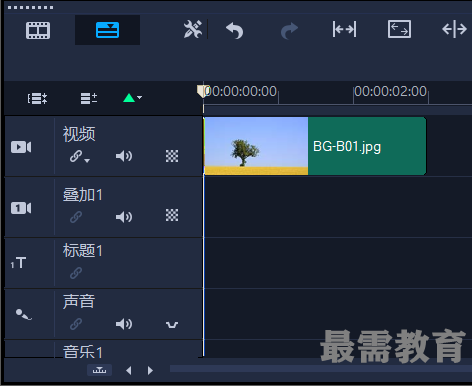Image resolution: width=472 pixels, height=386 pixels.
Task: Click the scroll-track-height button at bottom
Action: tap(99, 370)
